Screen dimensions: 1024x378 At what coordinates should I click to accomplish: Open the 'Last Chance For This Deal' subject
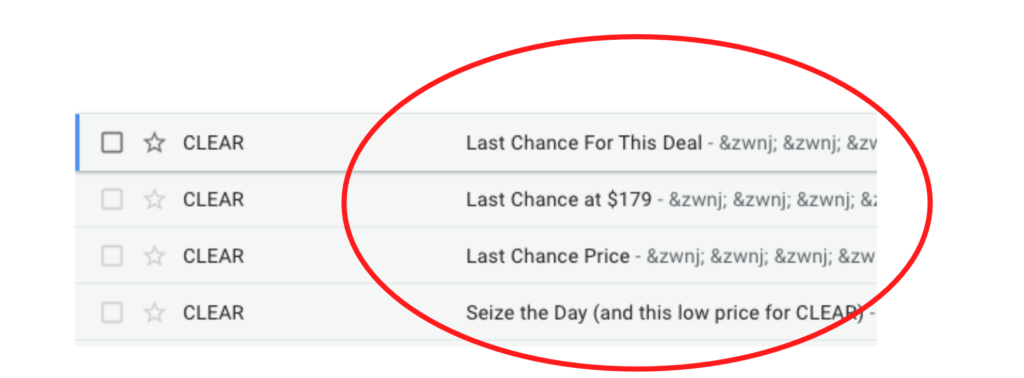click(x=584, y=142)
